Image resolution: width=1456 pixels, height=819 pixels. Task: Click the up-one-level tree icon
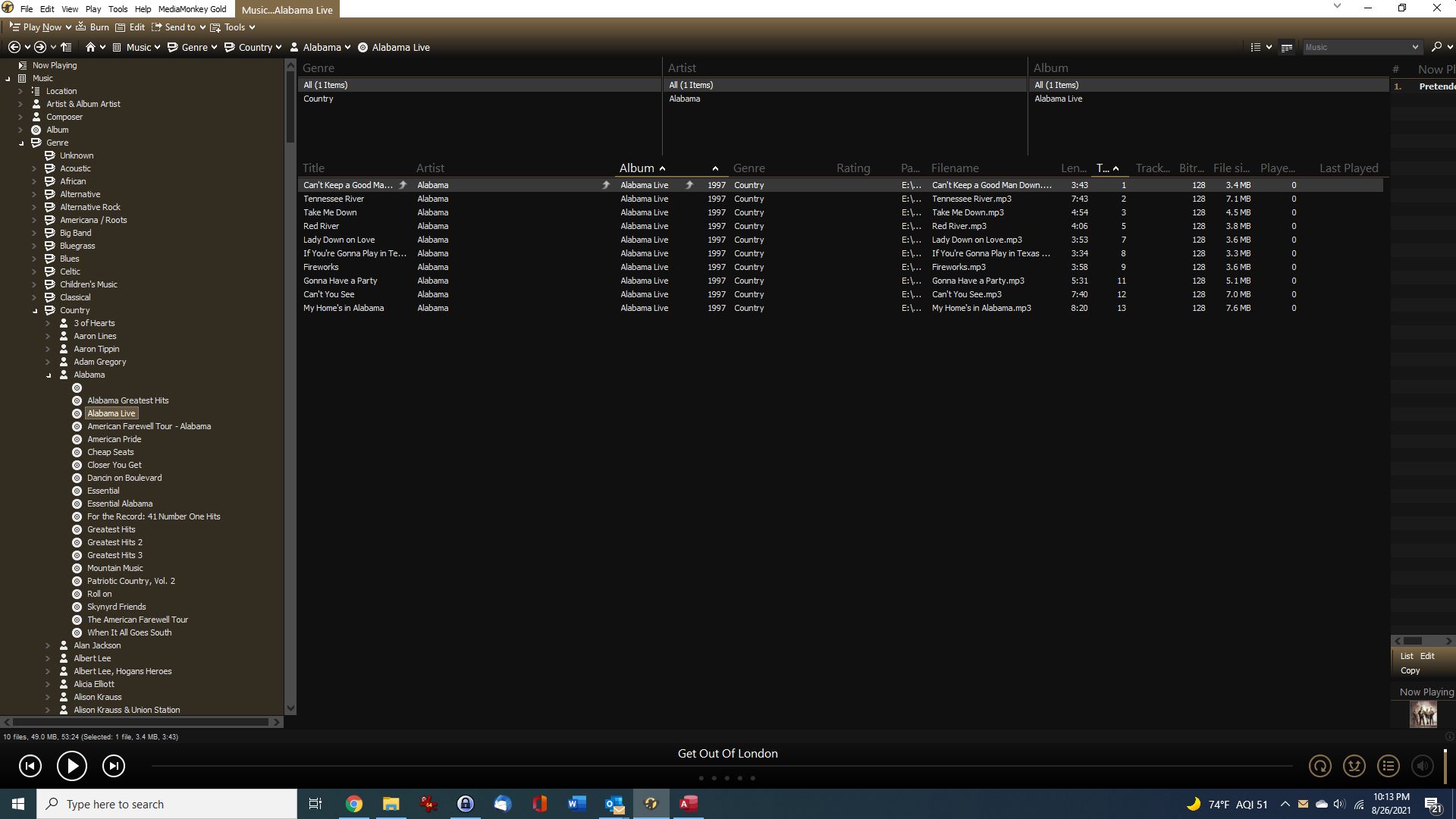click(66, 47)
